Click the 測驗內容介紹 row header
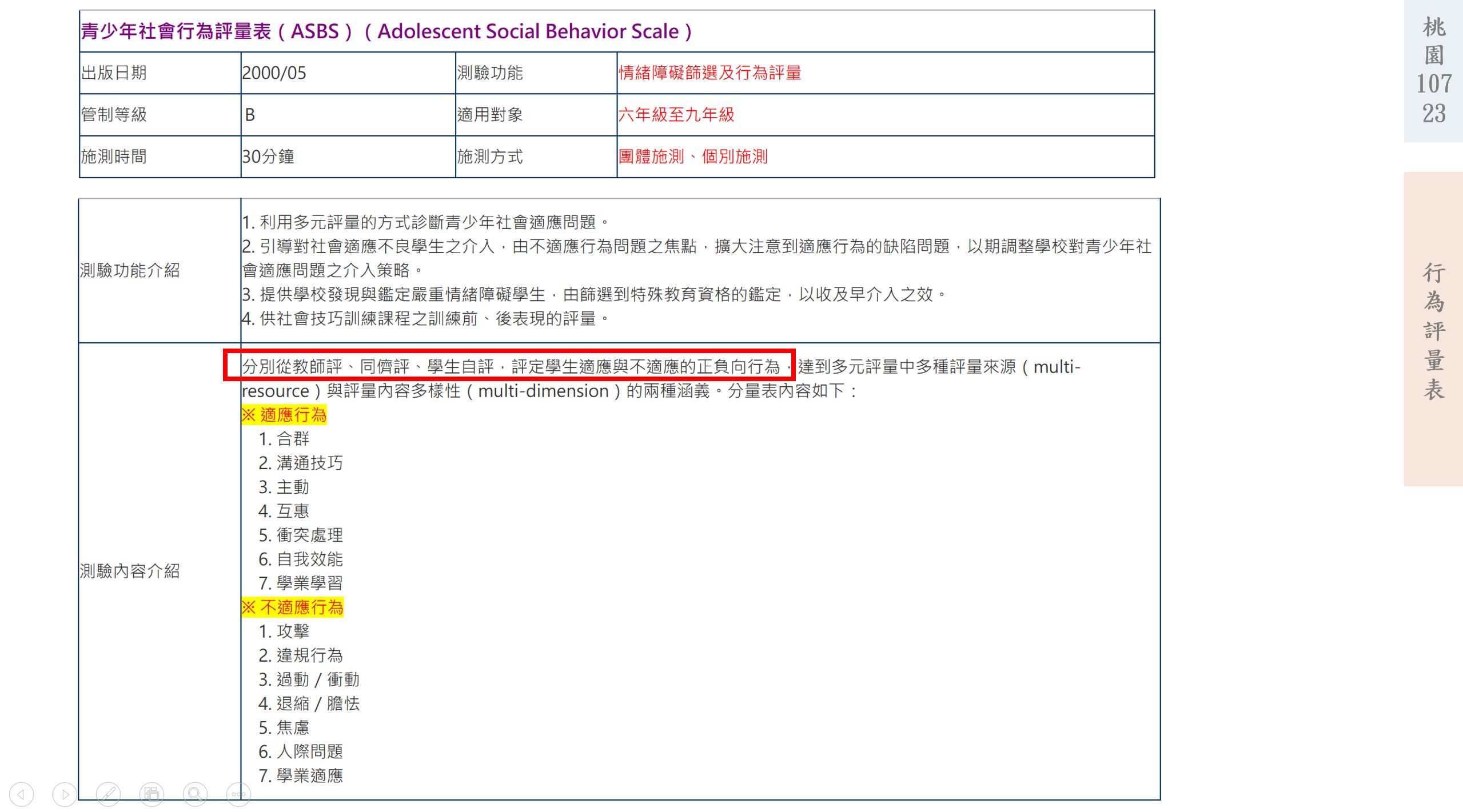 [130, 571]
